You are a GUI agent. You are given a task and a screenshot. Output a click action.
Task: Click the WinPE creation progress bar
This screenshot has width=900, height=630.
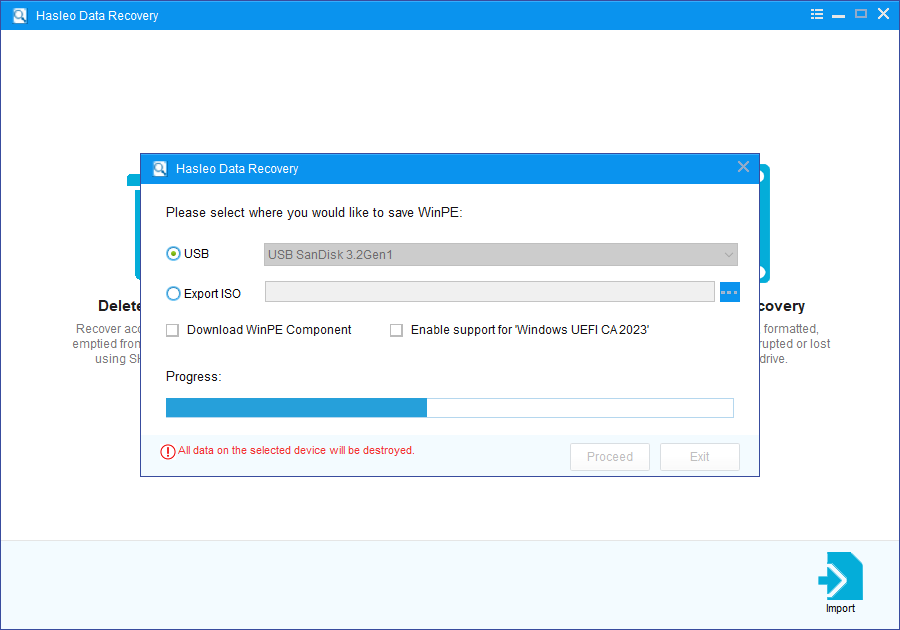449,407
